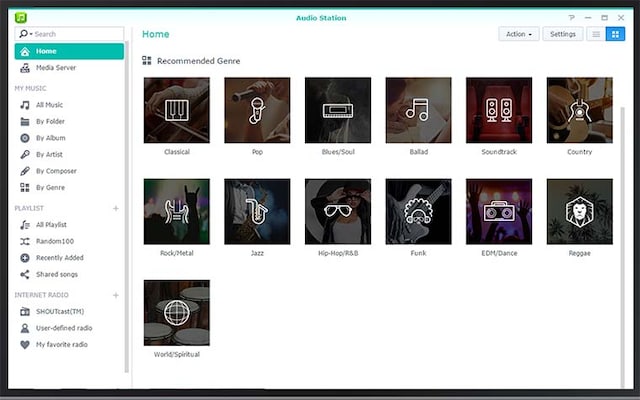Open the Classical genre tile
This screenshot has height=400, width=640.
coord(176,110)
